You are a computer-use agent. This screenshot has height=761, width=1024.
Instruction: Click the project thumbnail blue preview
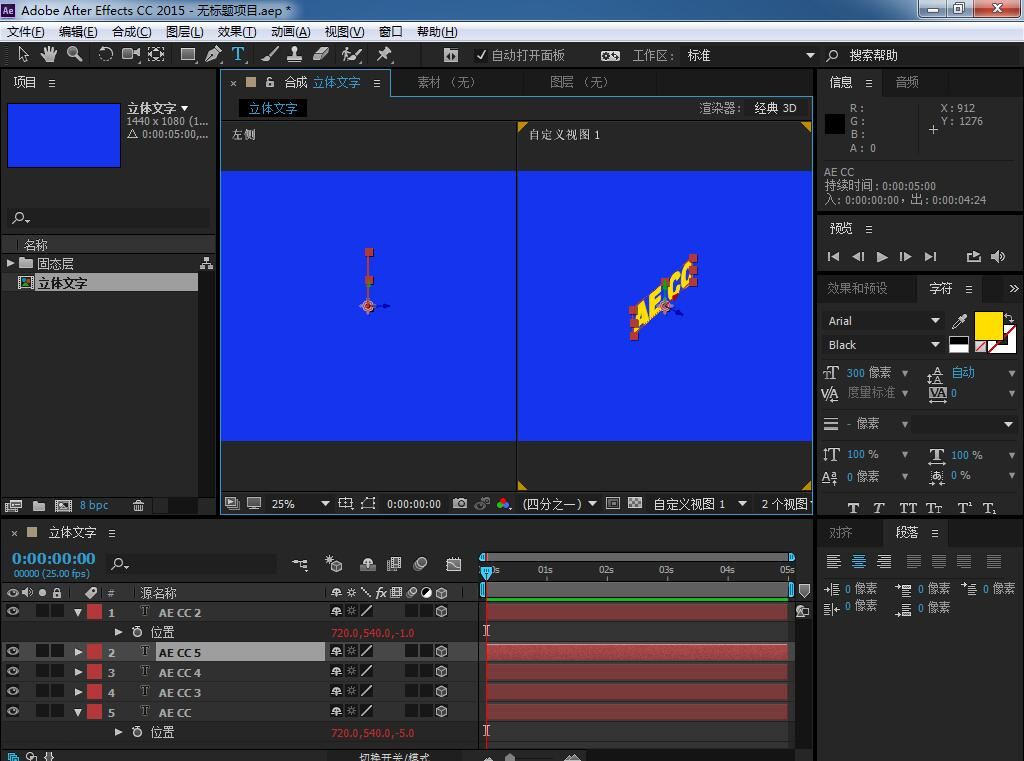(64, 135)
